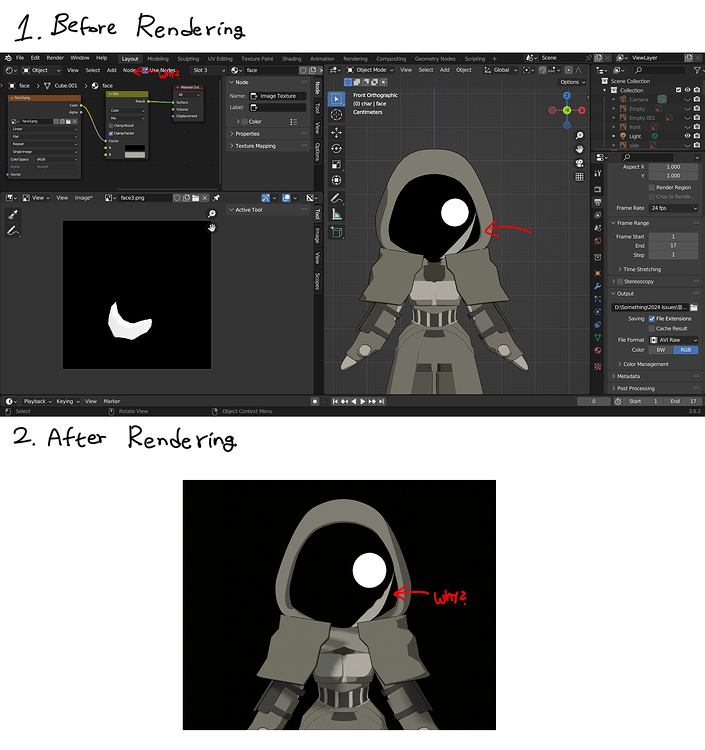Open the Object Mode dropdown in the viewport

(370, 70)
